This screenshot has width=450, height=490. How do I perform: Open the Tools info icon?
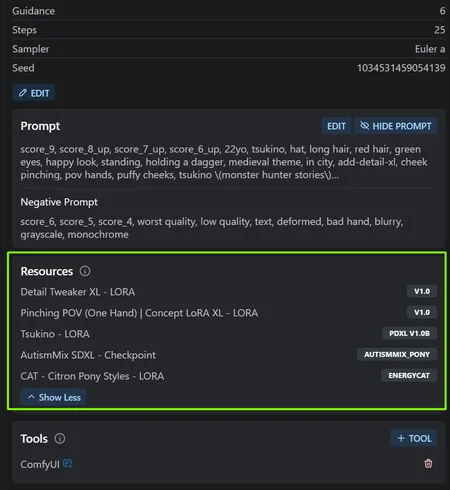coord(60,438)
